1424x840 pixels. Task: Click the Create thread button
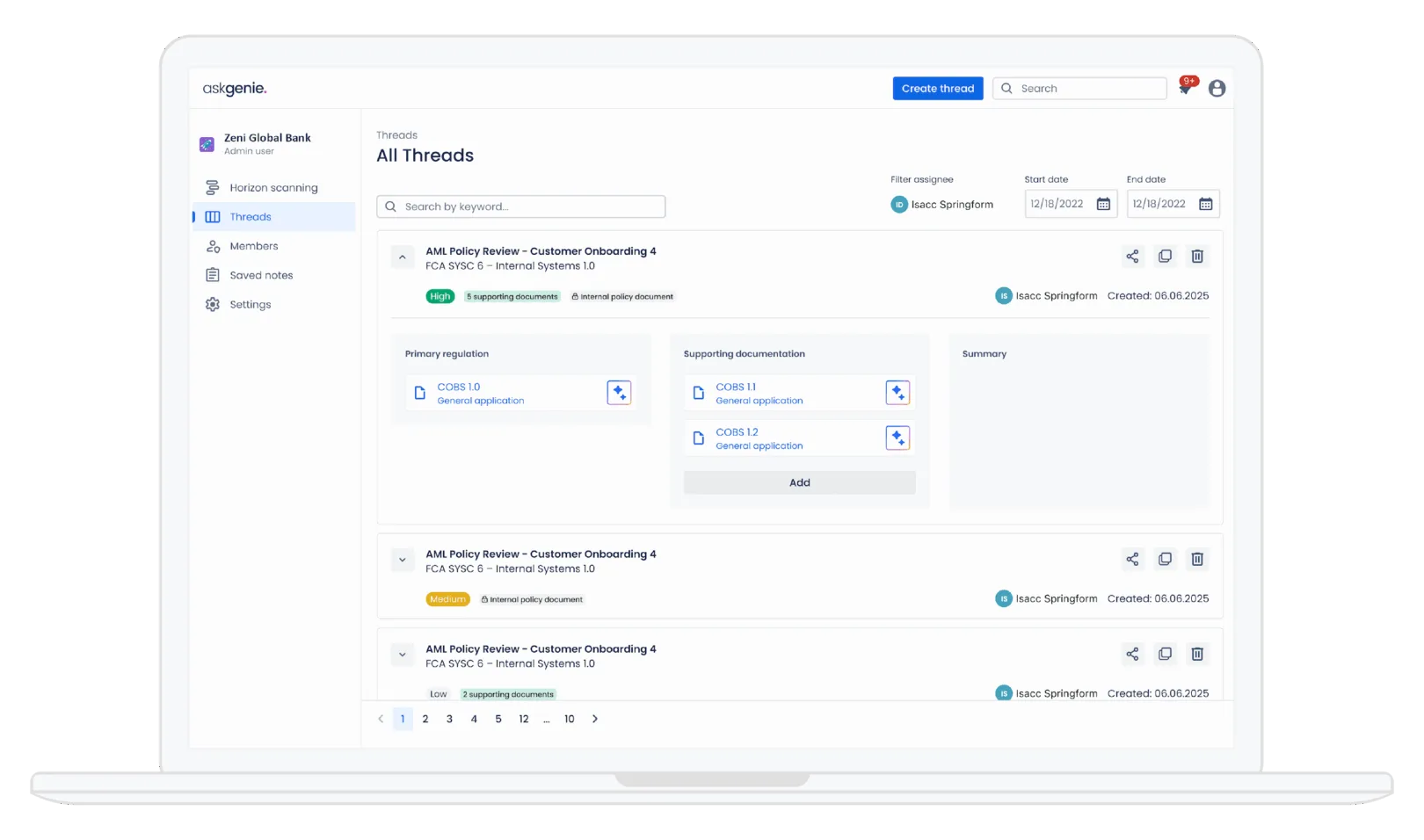(937, 89)
